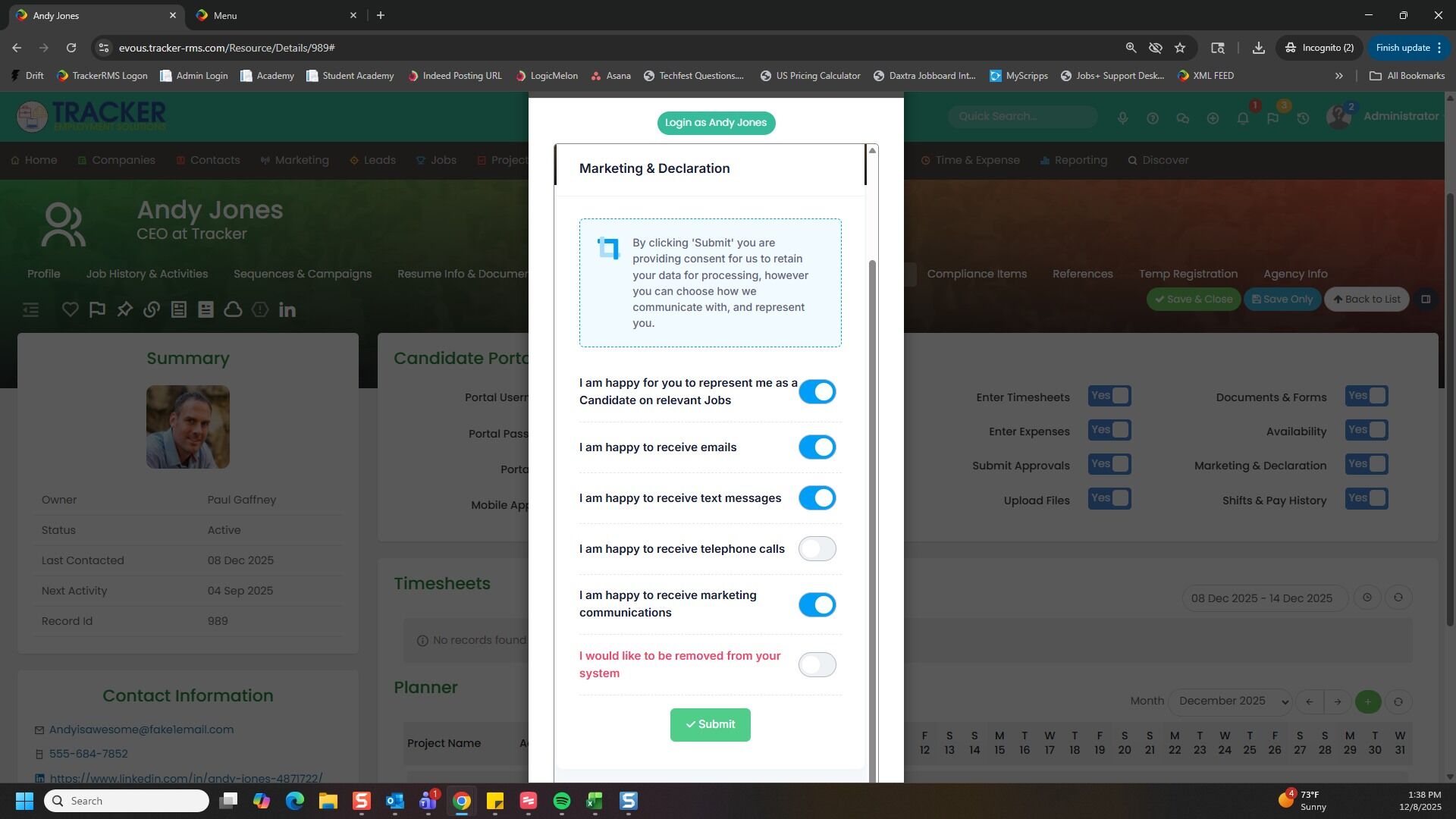
Task: Open the timesheet date range picker
Action: click(x=1261, y=598)
